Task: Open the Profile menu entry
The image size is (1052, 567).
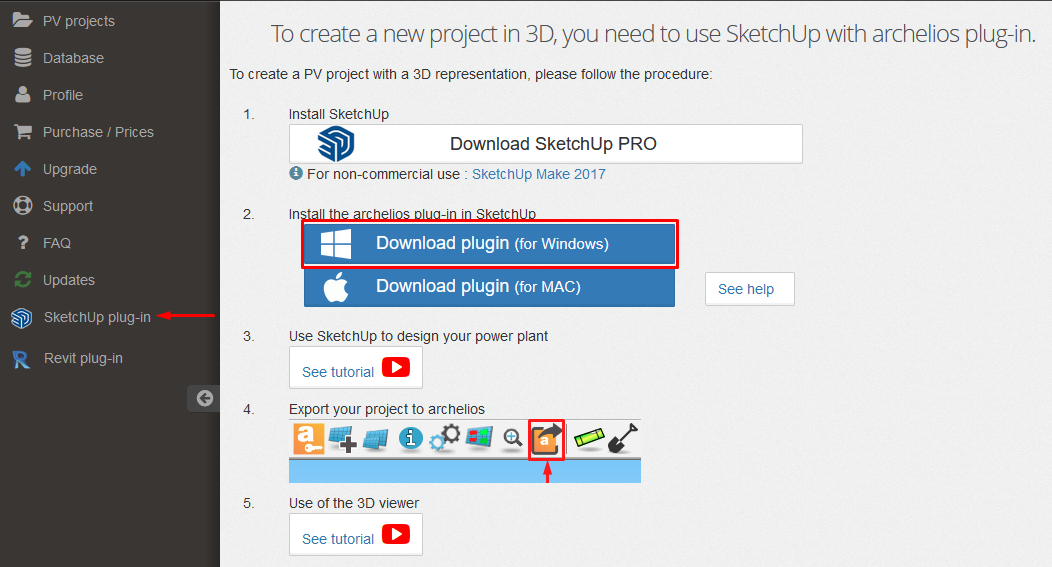Action: tap(63, 95)
